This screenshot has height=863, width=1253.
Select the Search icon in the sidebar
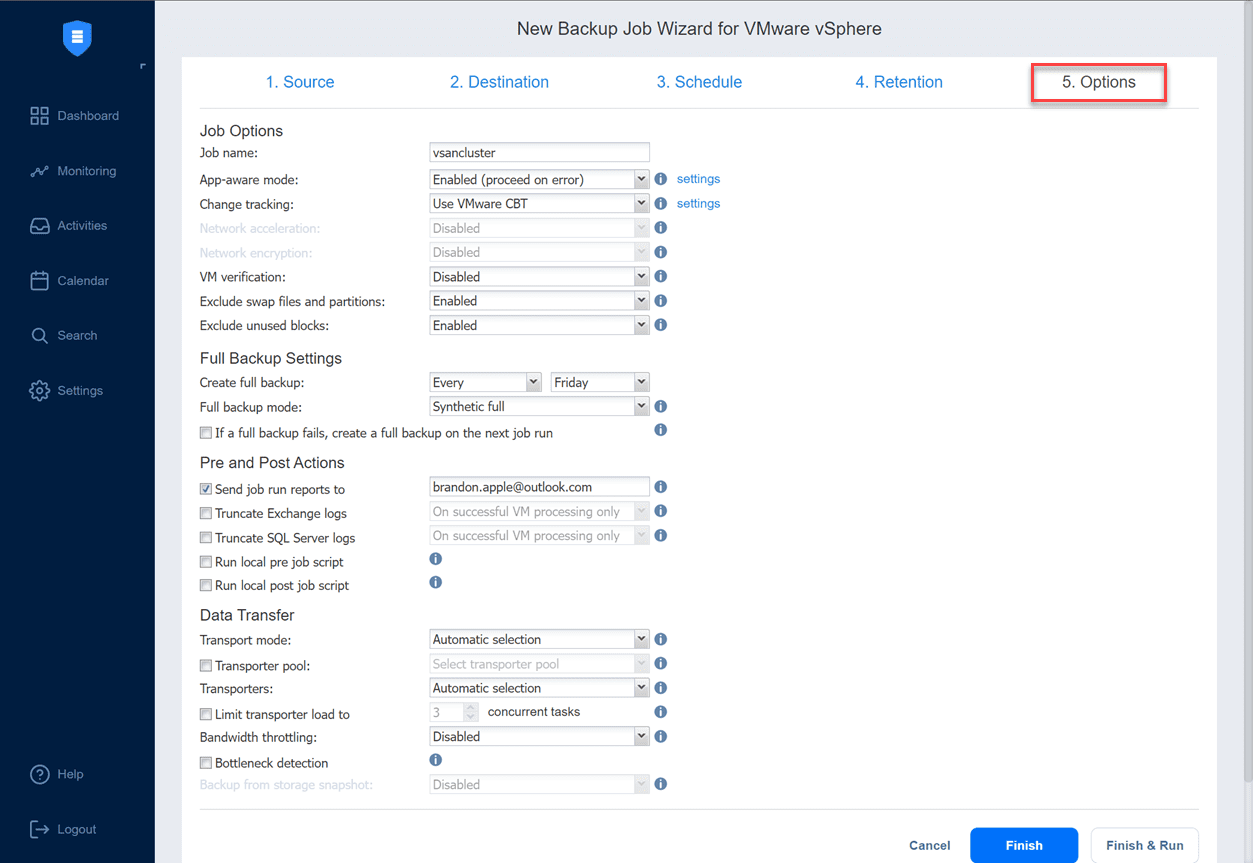click(76, 335)
